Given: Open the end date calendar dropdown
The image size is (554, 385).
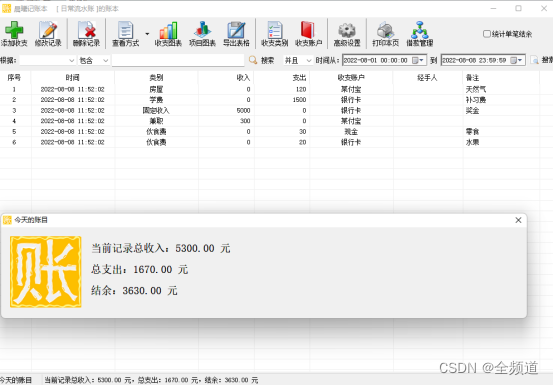Looking at the screenshot, I should [517, 60].
